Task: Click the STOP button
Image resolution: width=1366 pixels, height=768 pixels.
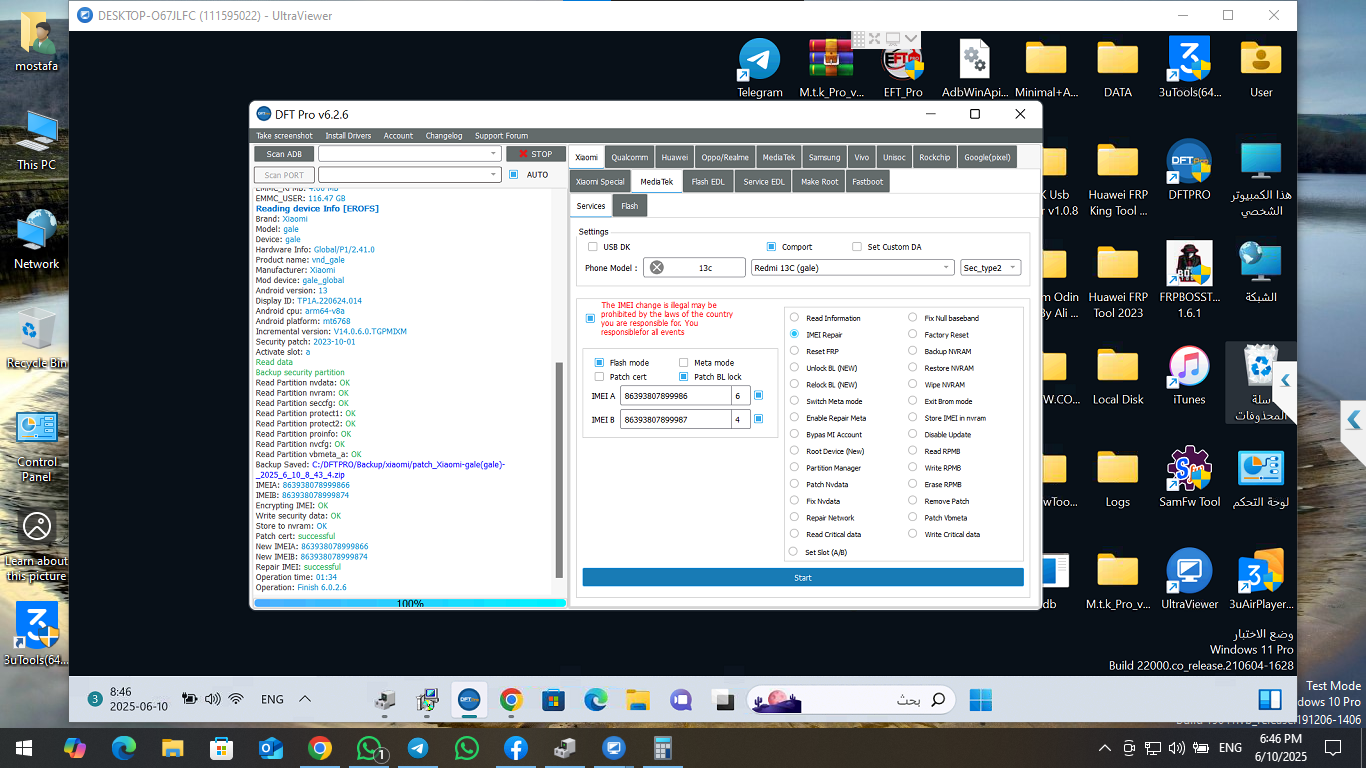Action: (x=536, y=154)
